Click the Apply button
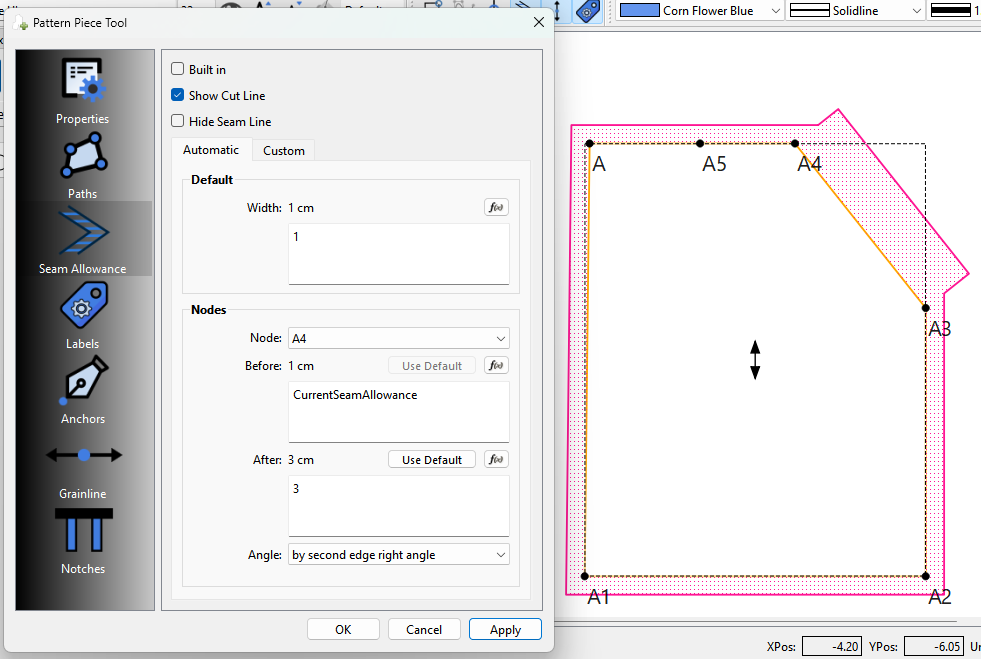The image size is (981, 659). [505, 630]
